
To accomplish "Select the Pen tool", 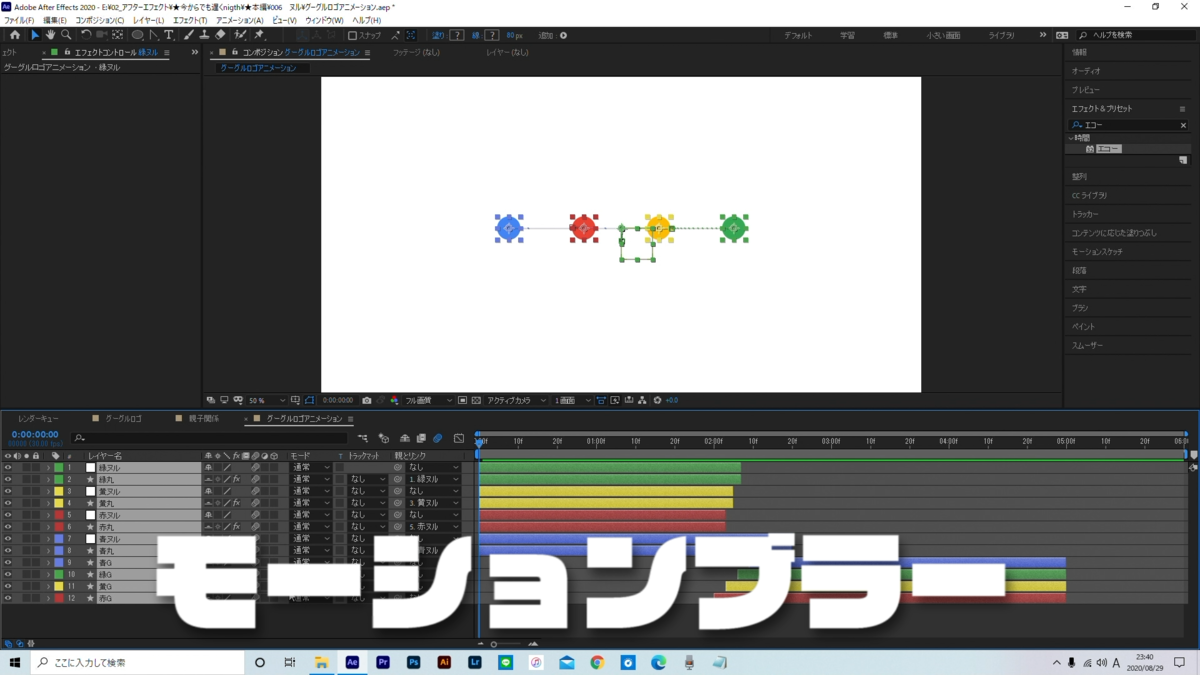I will (x=154, y=35).
